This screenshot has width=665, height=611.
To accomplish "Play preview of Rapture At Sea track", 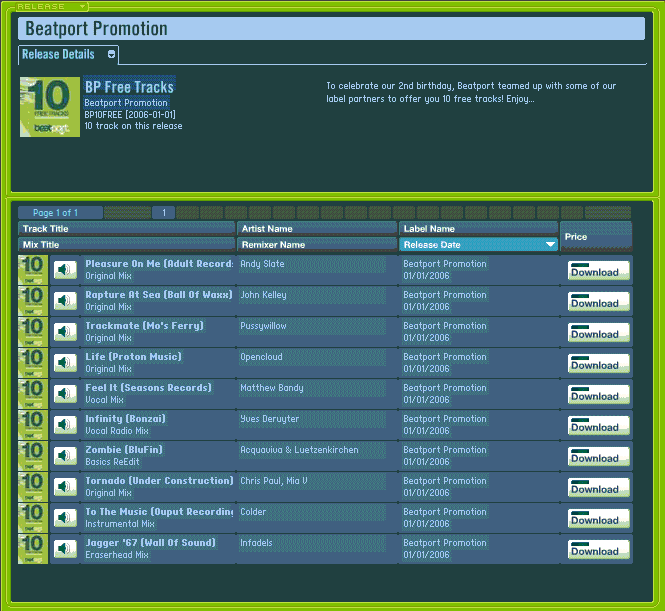I will [x=65, y=301].
